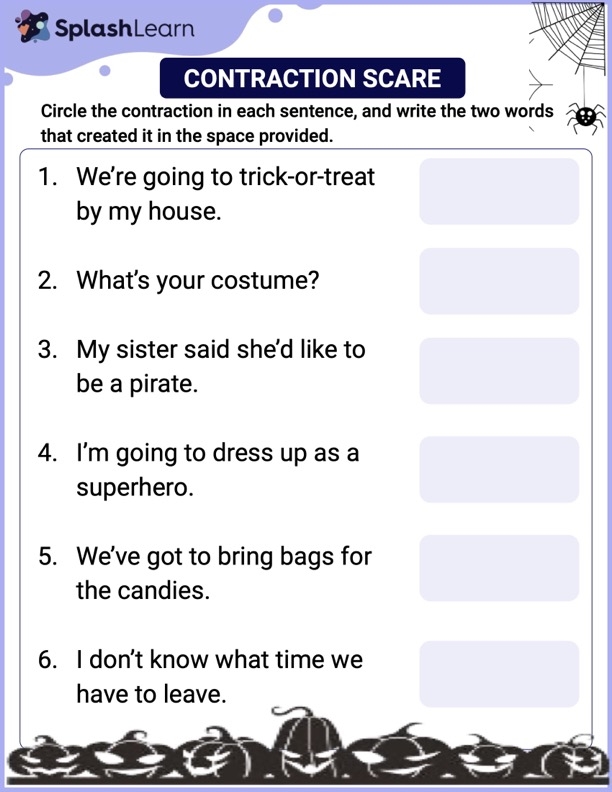Select the answer box for the superhero sentence
This screenshot has width=612, height=792.
(x=499, y=469)
